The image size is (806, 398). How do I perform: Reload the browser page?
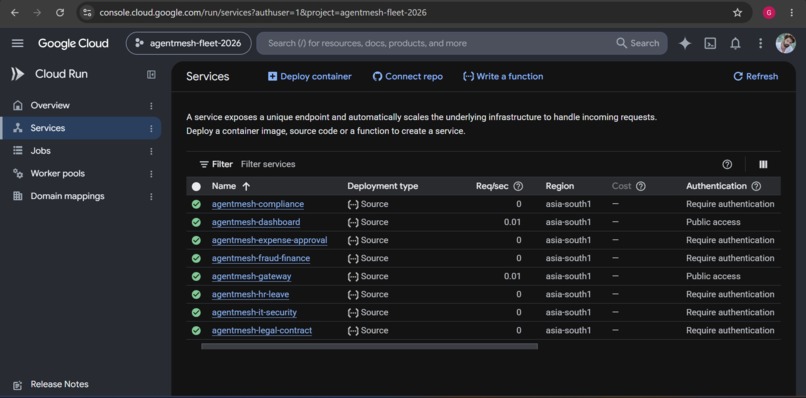(x=60, y=12)
